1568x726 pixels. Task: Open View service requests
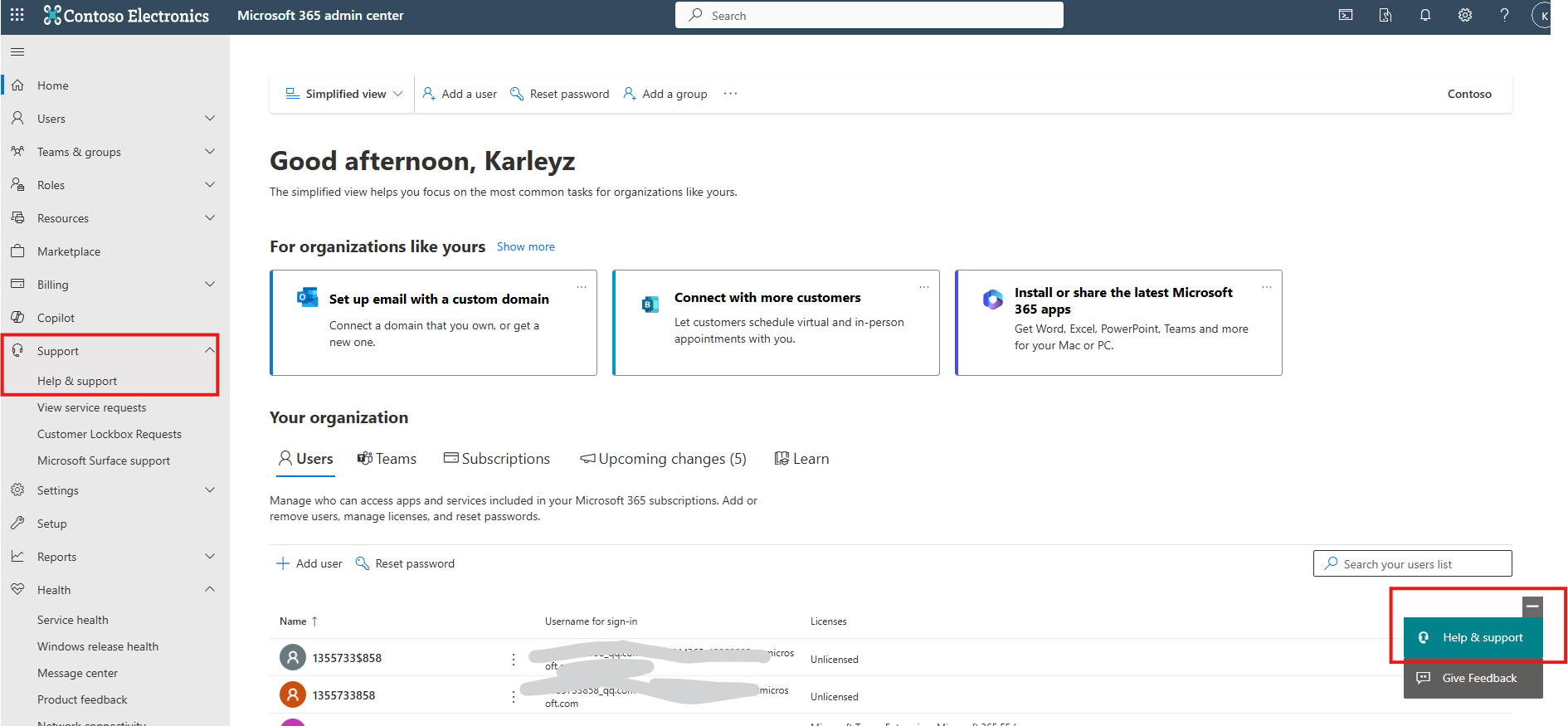(91, 407)
